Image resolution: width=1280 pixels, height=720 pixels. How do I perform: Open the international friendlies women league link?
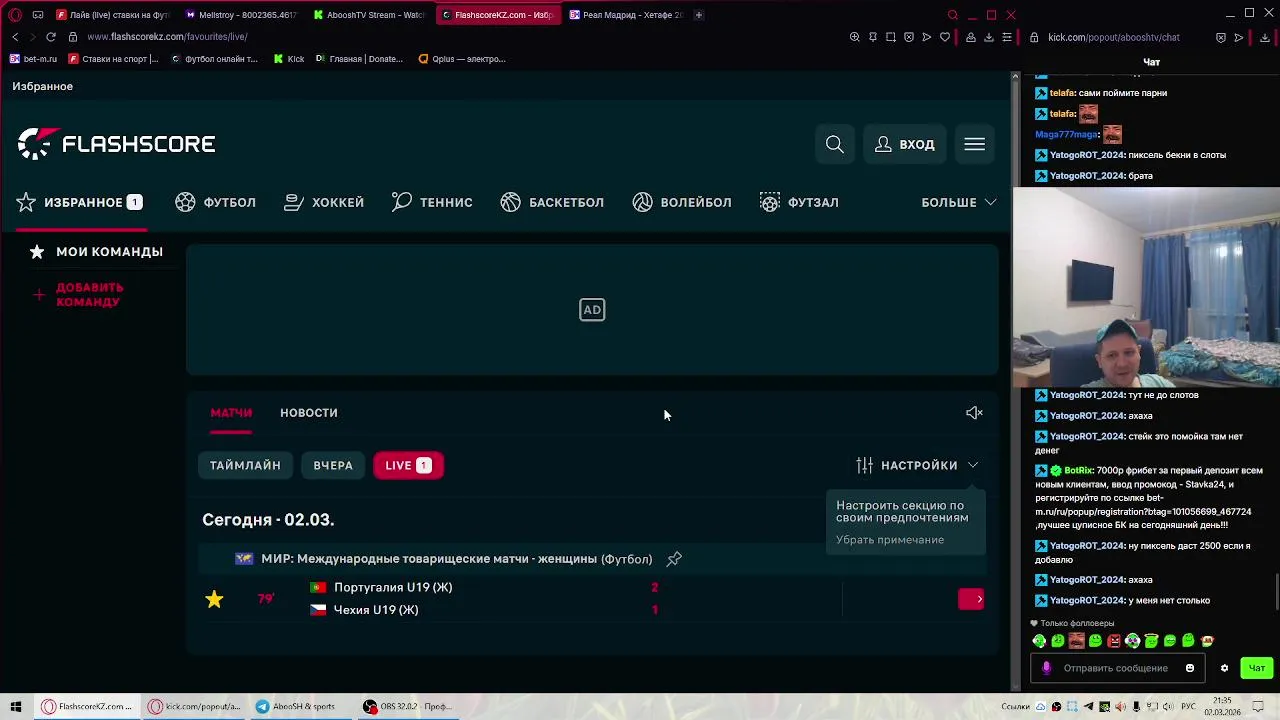457,559
